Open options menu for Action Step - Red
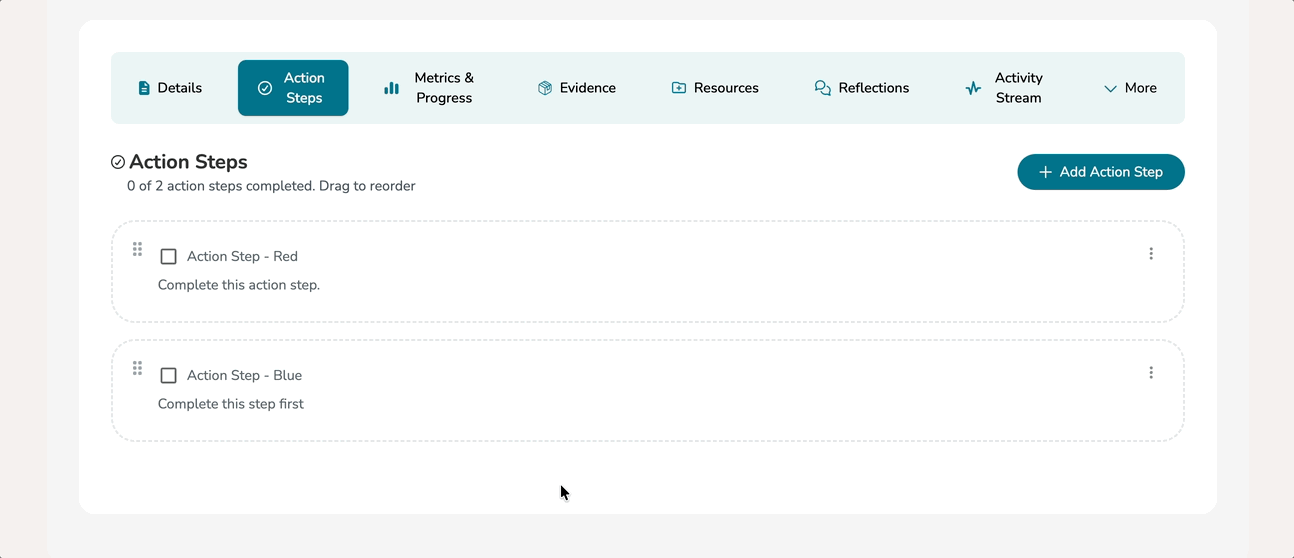Screen dimensions: 1294x558 [1151, 254]
